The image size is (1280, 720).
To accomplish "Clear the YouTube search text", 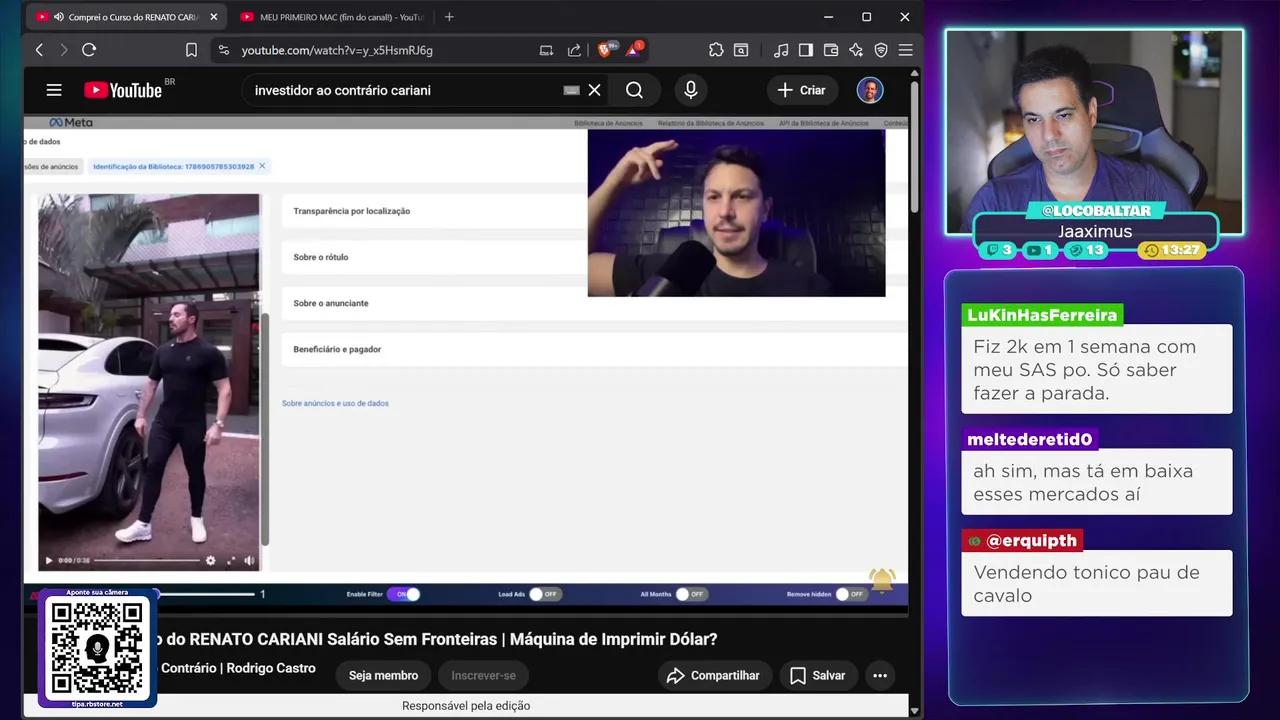I will coord(594,90).
